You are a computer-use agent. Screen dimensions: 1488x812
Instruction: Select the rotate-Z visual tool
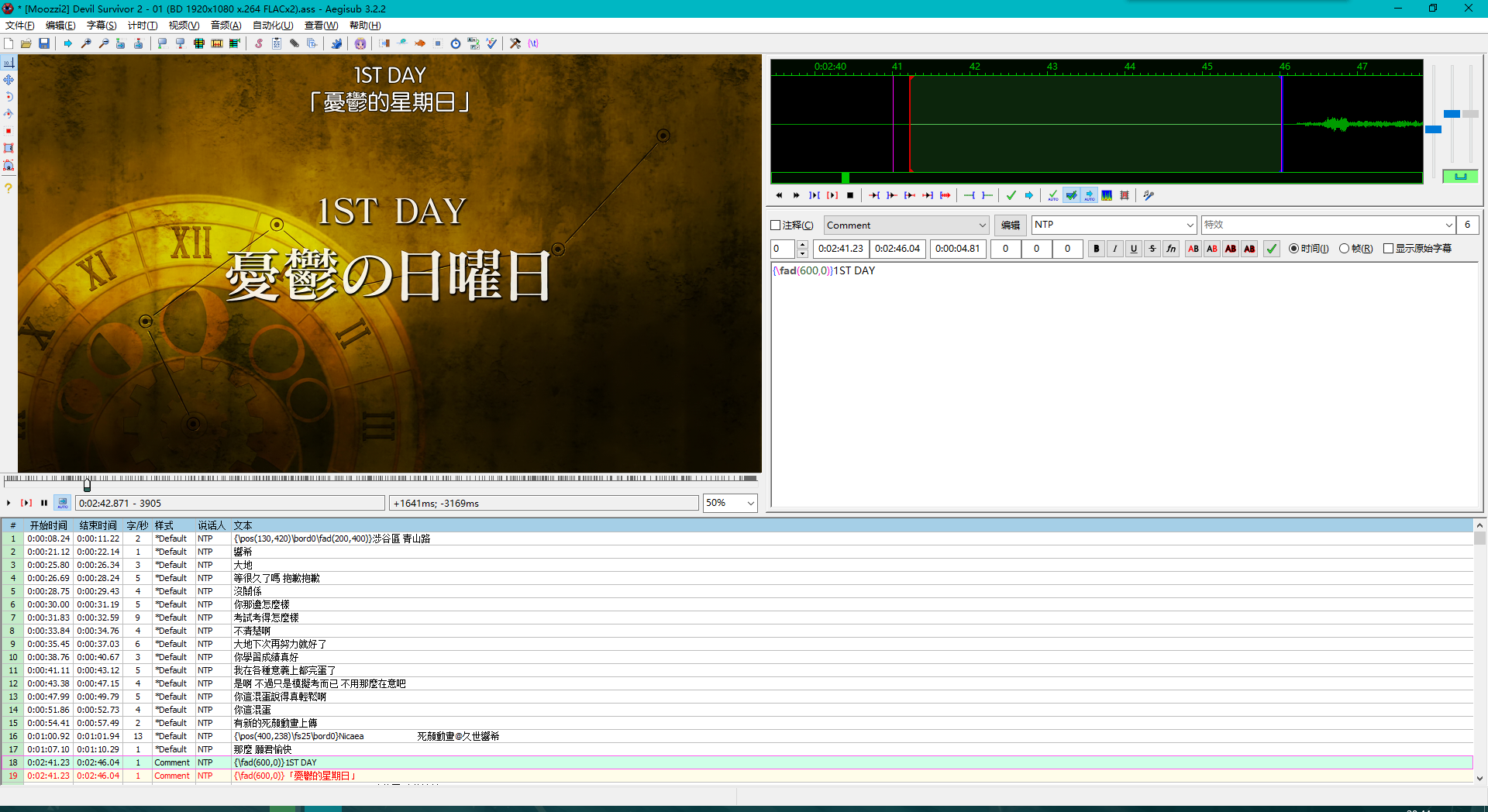coord(9,97)
